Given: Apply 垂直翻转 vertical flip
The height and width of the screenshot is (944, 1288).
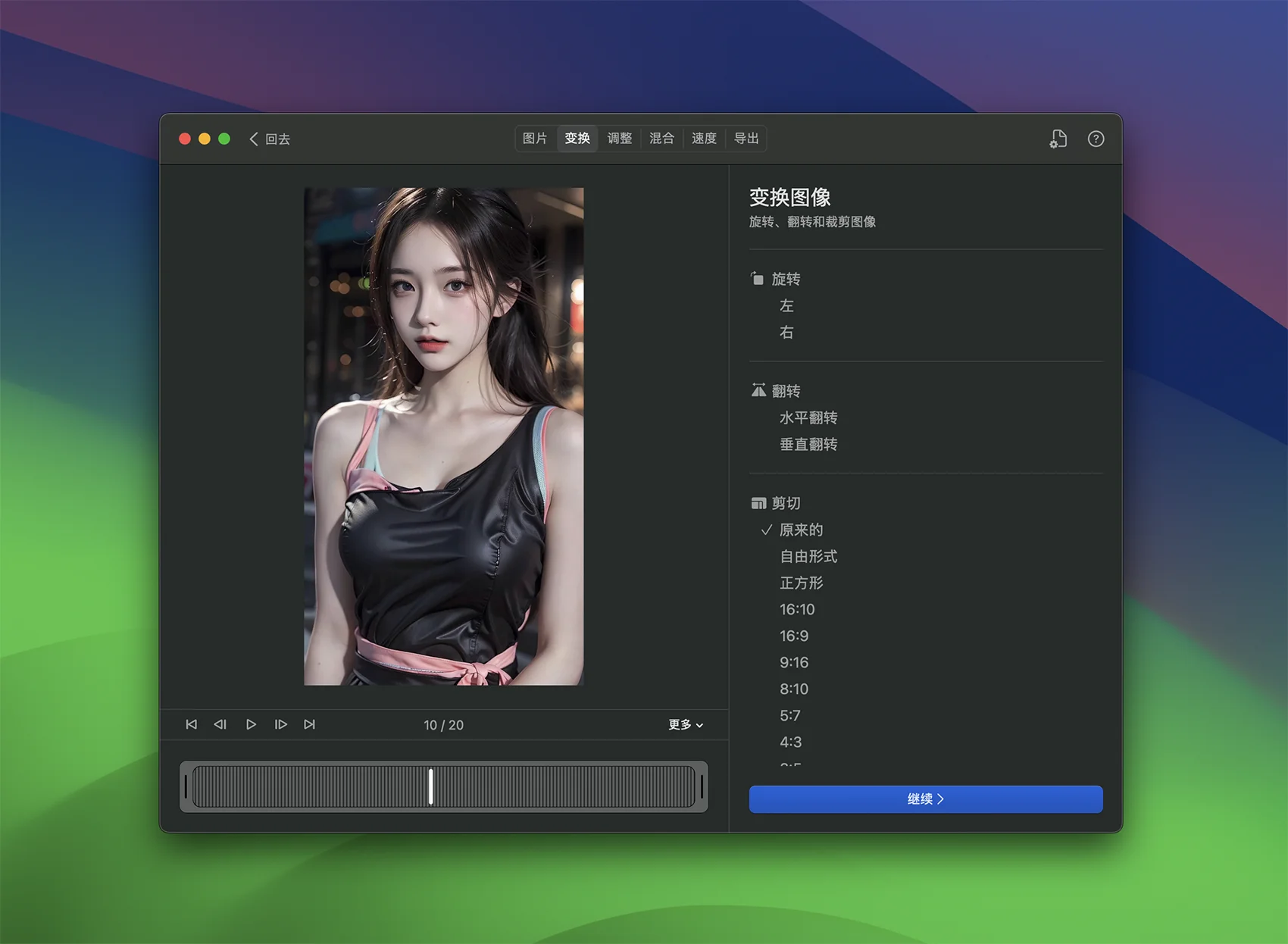Looking at the screenshot, I should 808,444.
